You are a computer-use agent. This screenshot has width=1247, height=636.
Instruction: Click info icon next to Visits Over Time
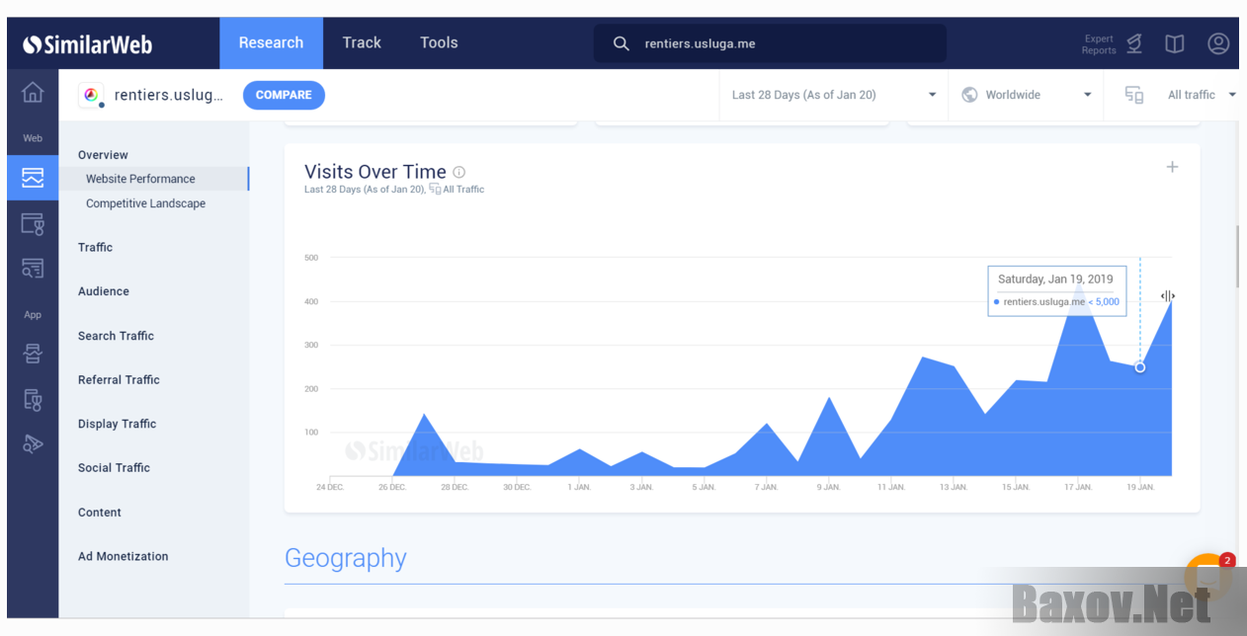(x=459, y=172)
